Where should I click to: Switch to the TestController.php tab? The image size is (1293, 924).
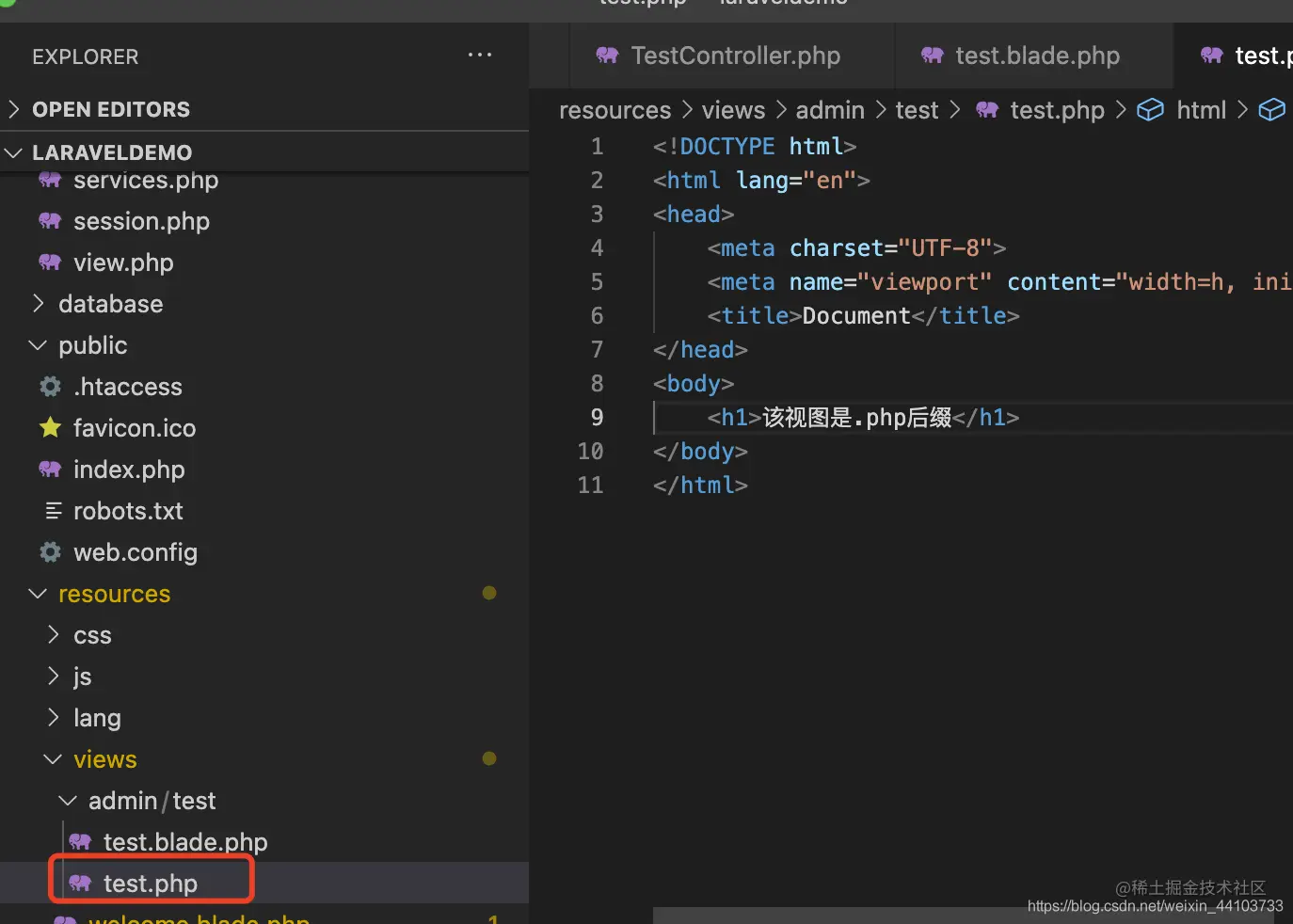(x=732, y=56)
